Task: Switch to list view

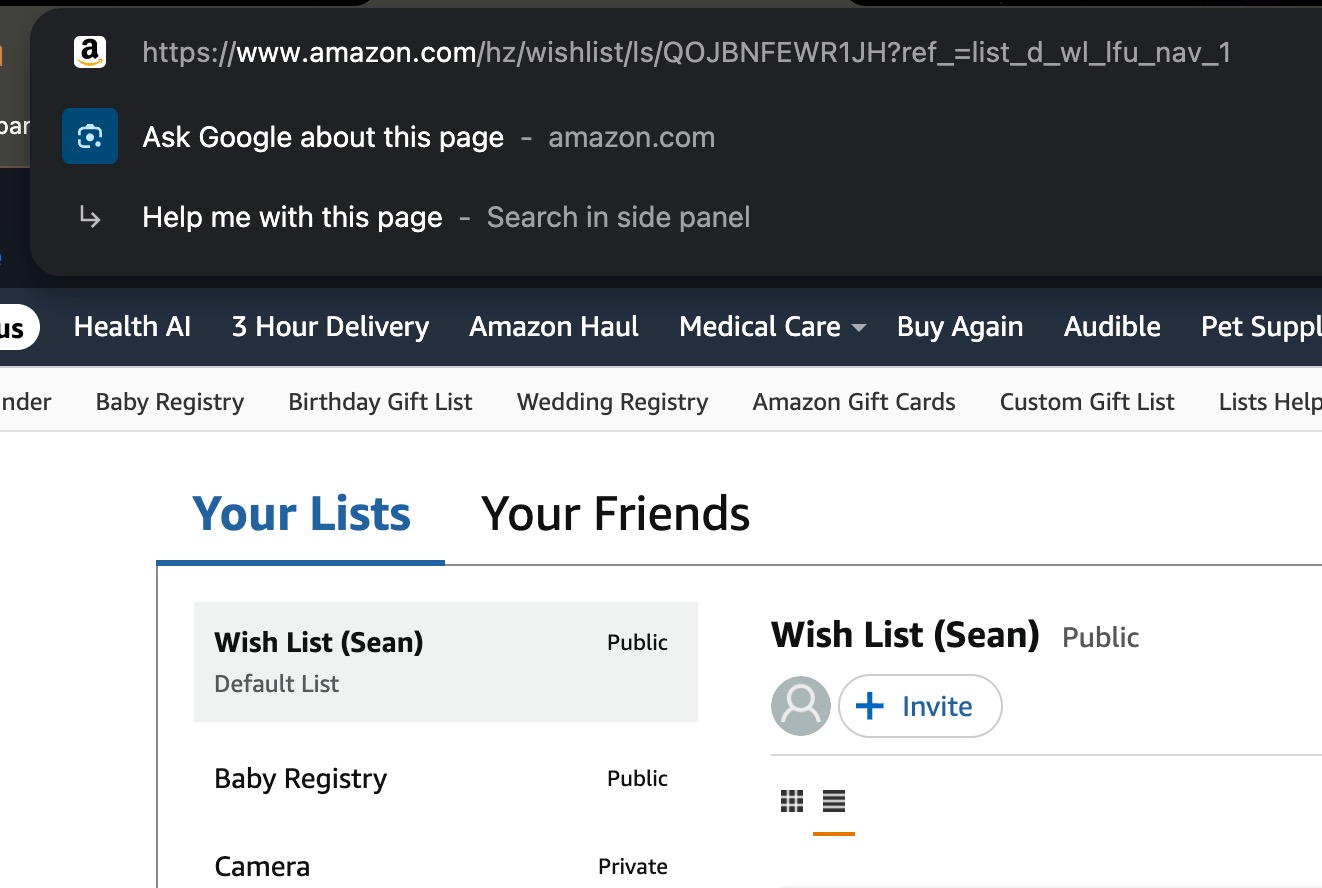Action: point(832,800)
